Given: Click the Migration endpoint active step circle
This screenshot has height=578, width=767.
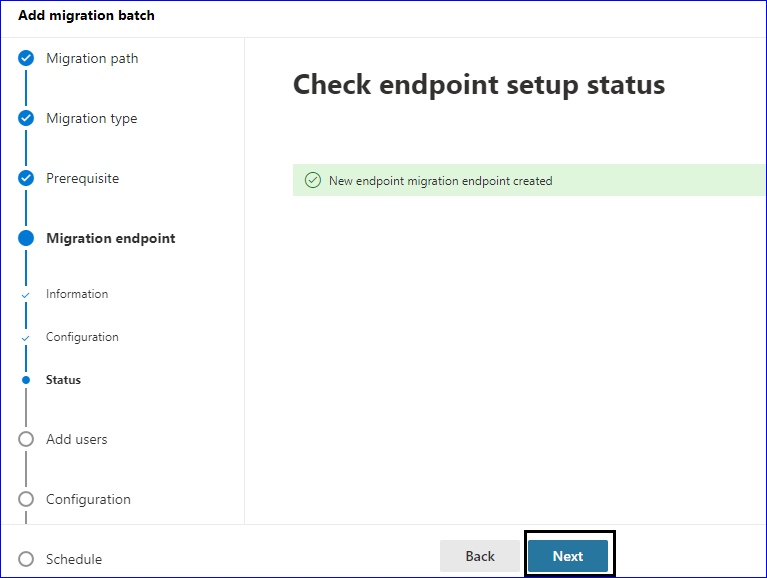Looking at the screenshot, I should [26, 238].
